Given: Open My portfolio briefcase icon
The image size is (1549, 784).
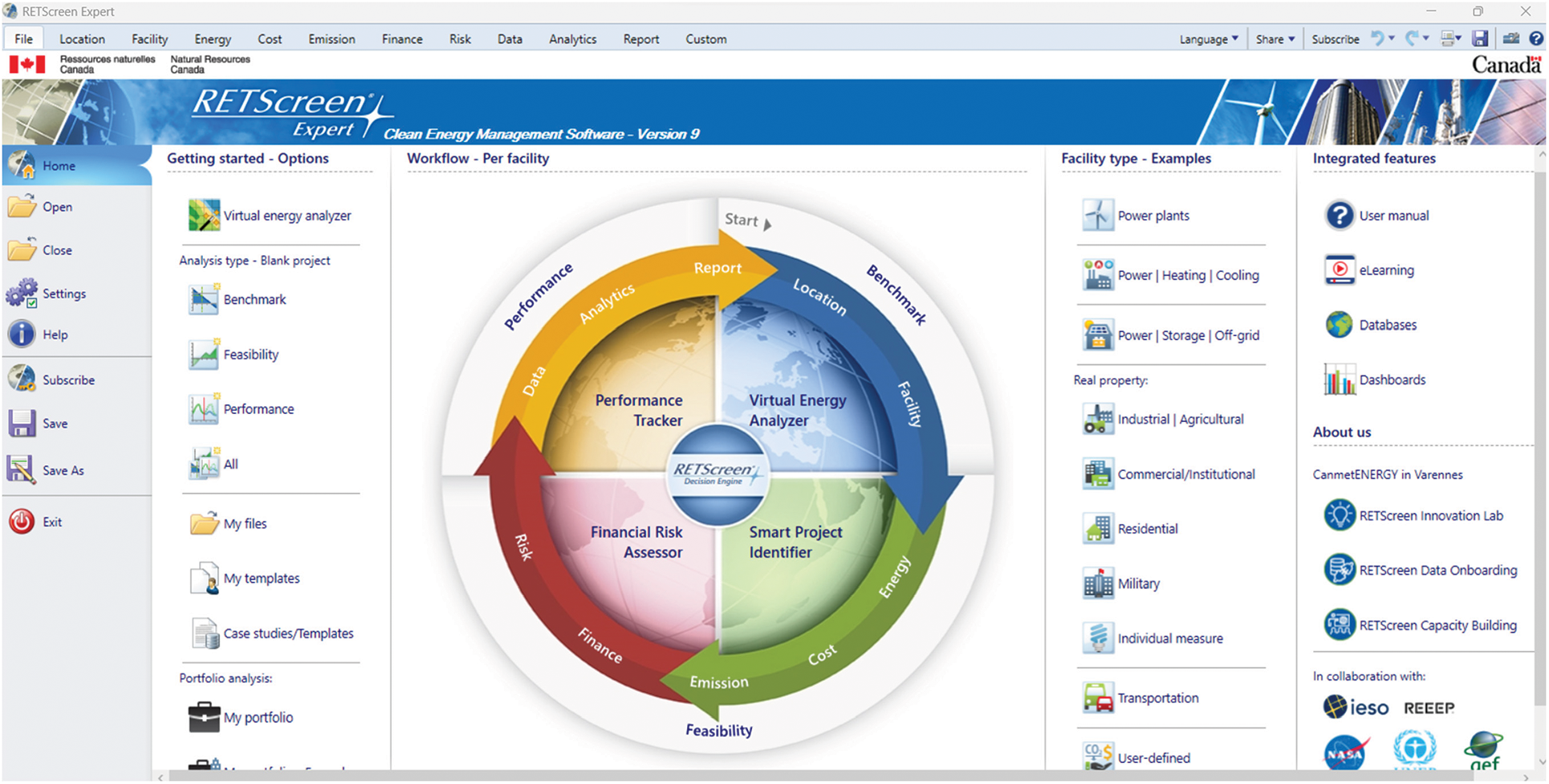Looking at the screenshot, I should click(x=204, y=717).
